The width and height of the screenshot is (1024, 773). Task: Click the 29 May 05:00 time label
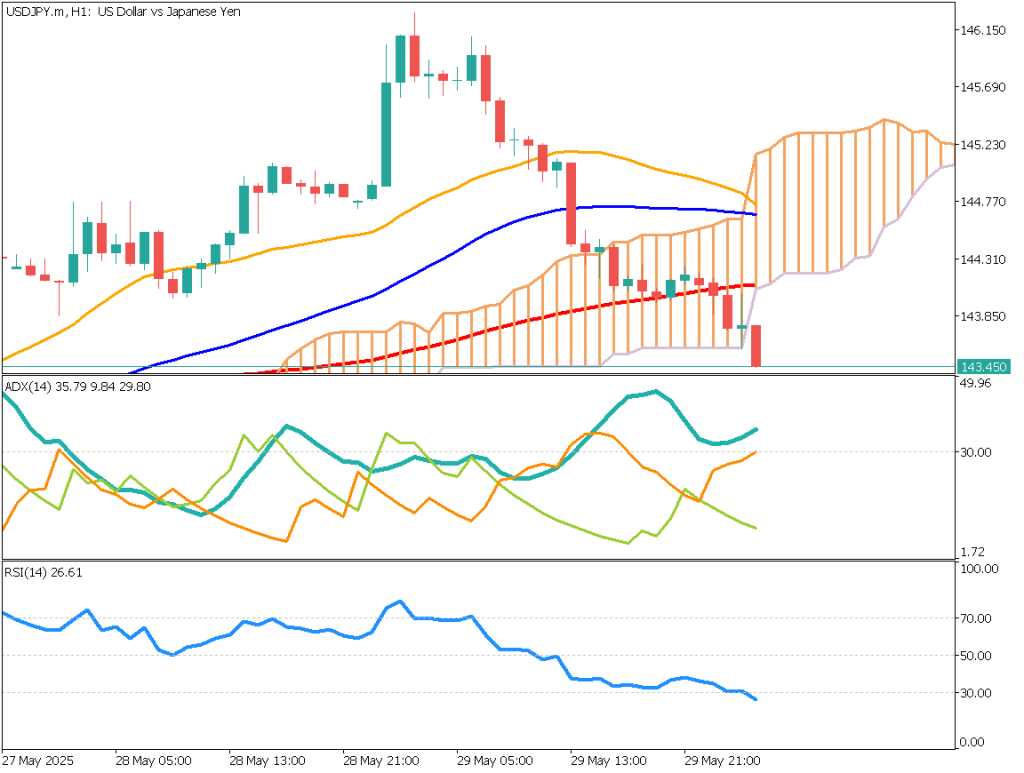(495, 758)
